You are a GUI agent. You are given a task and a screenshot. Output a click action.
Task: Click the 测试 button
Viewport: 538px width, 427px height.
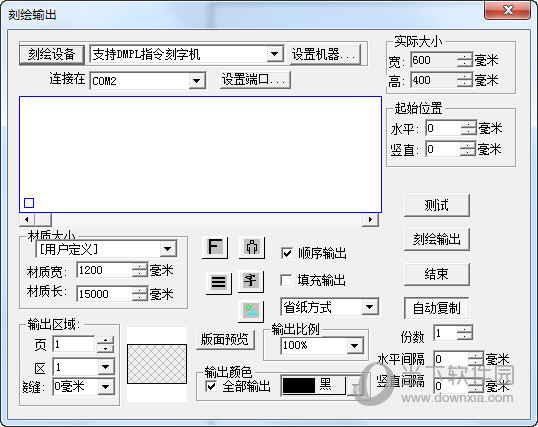pyautogui.click(x=436, y=205)
